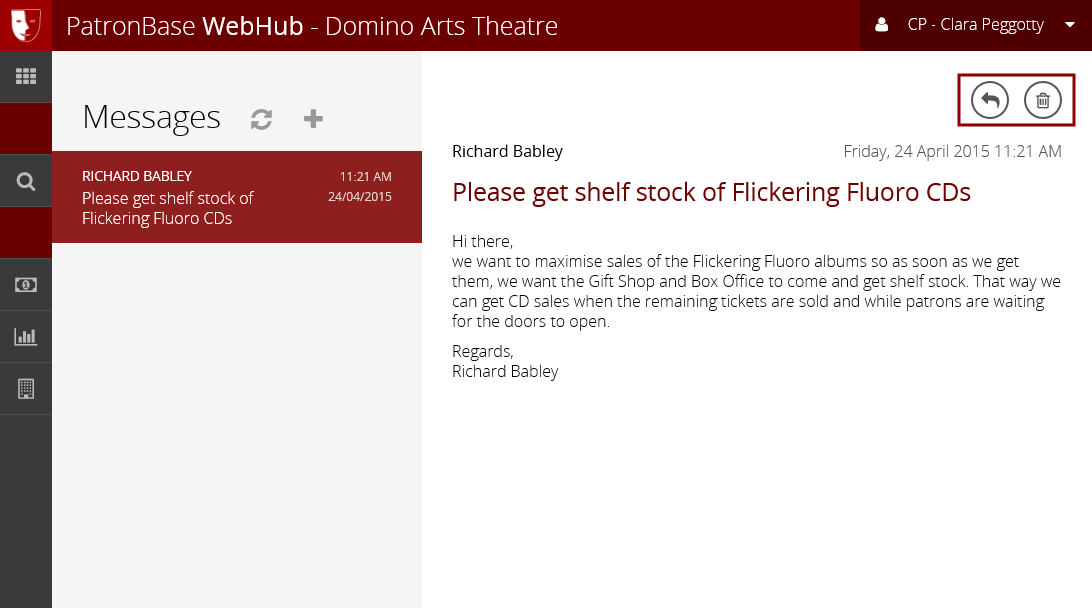Reply to the open message
1092x608 pixels.
(990, 100)
